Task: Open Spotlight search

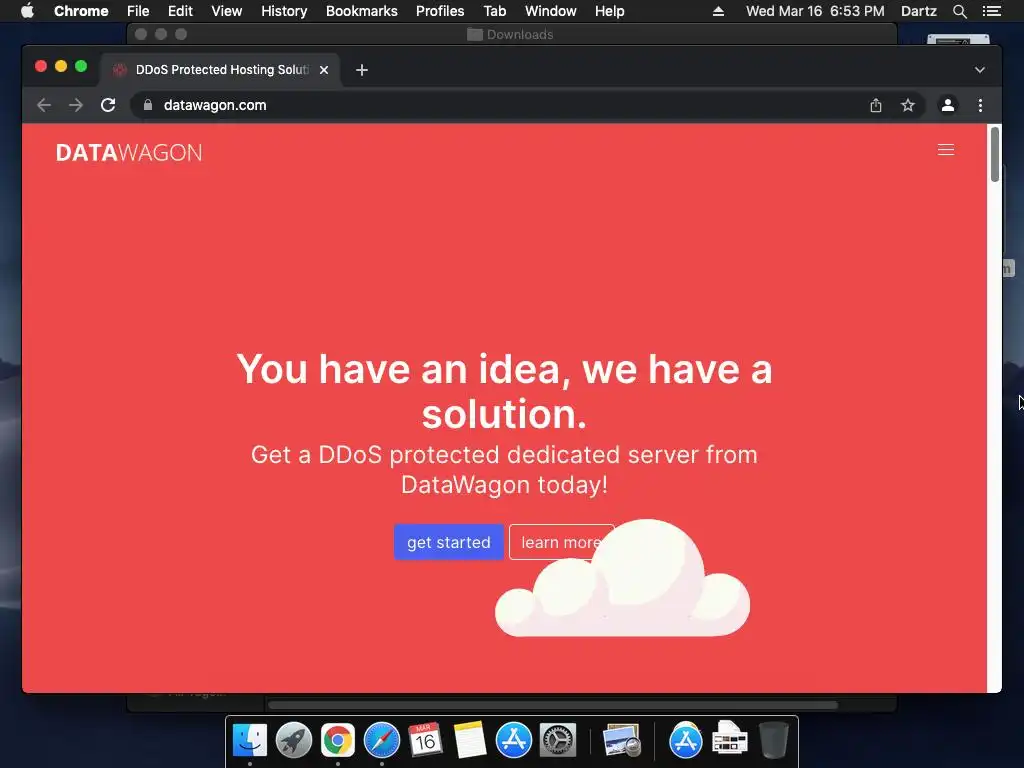Action: pyautogui.click(x=959, y=11)
